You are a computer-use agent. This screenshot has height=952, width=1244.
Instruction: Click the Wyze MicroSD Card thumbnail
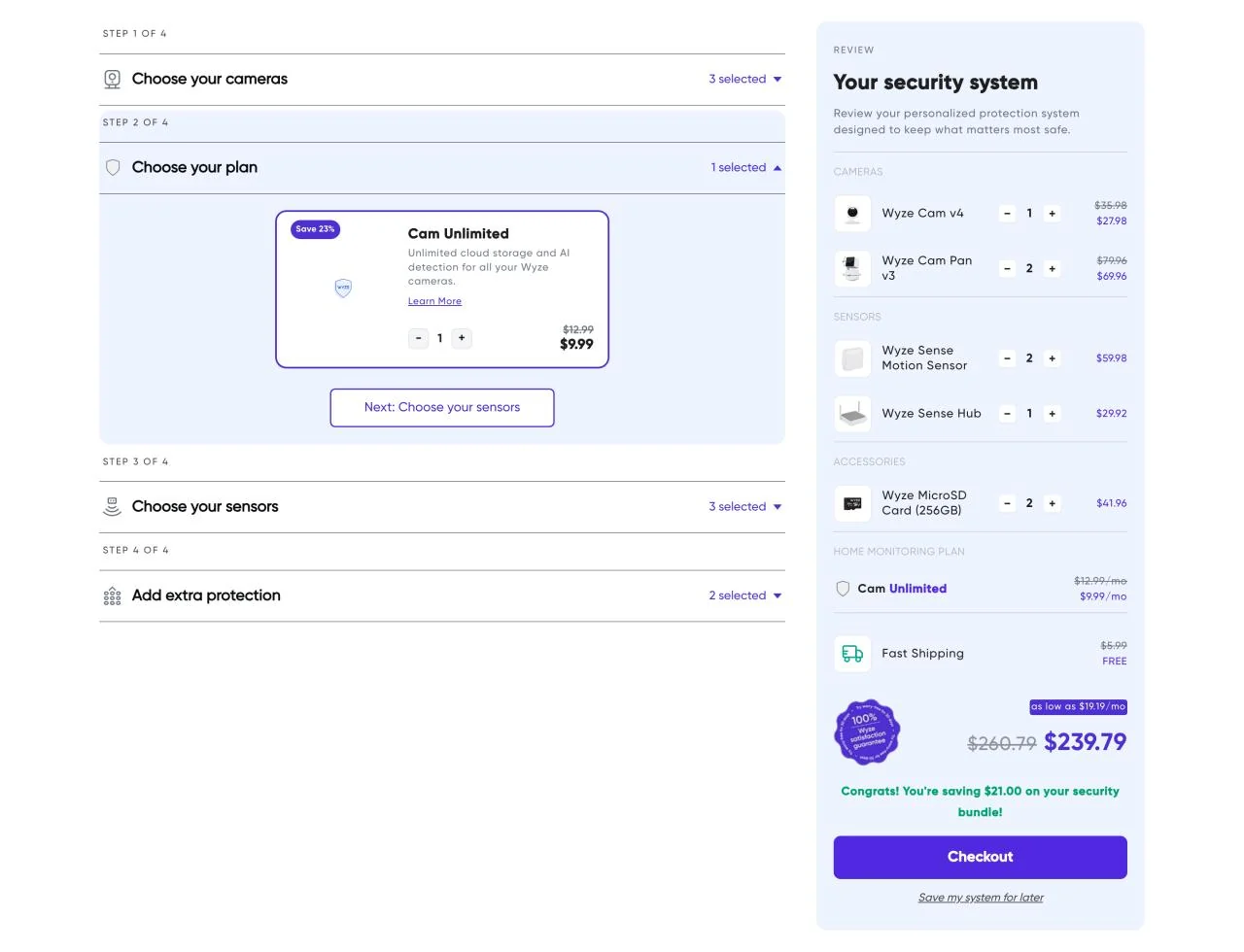[852, 503]
